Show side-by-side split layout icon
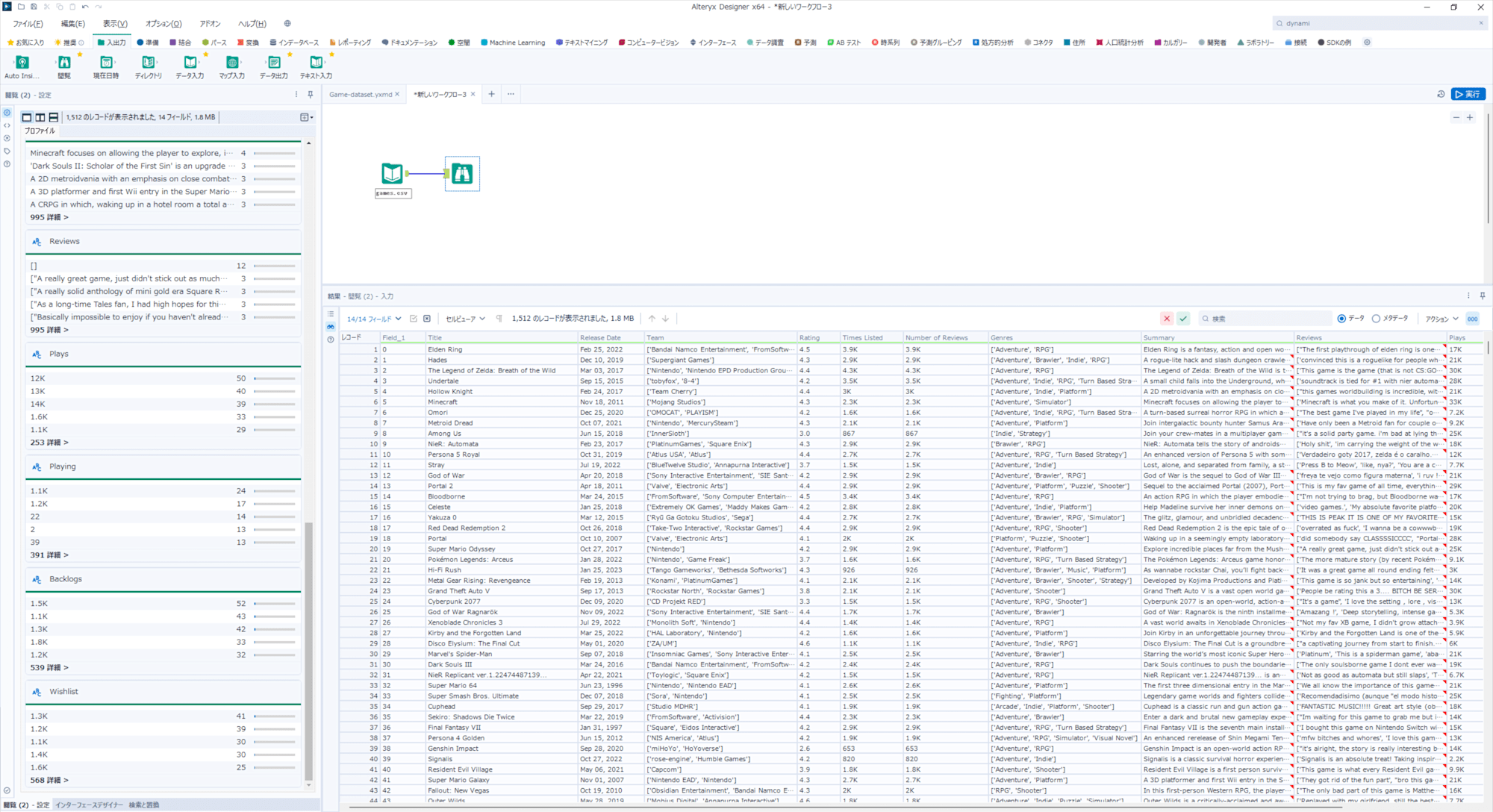The height and width of the screenshot is (812, 1493). click(x=40, y=117)
